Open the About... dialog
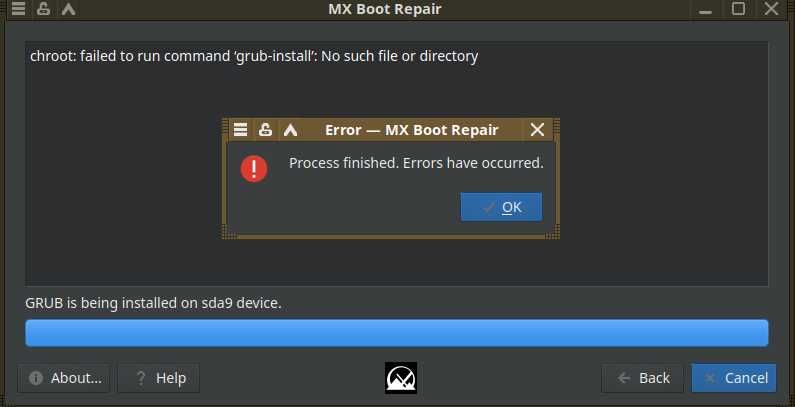795x407 pixels. click(x=64, y=378)
